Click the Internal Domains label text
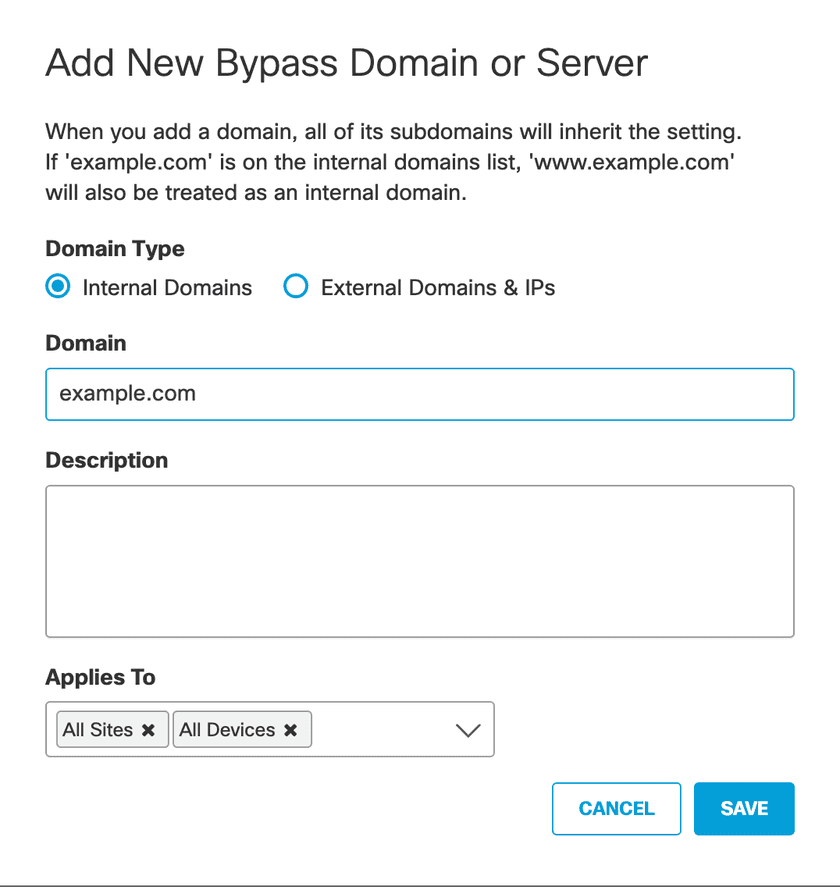 (167, 288)
